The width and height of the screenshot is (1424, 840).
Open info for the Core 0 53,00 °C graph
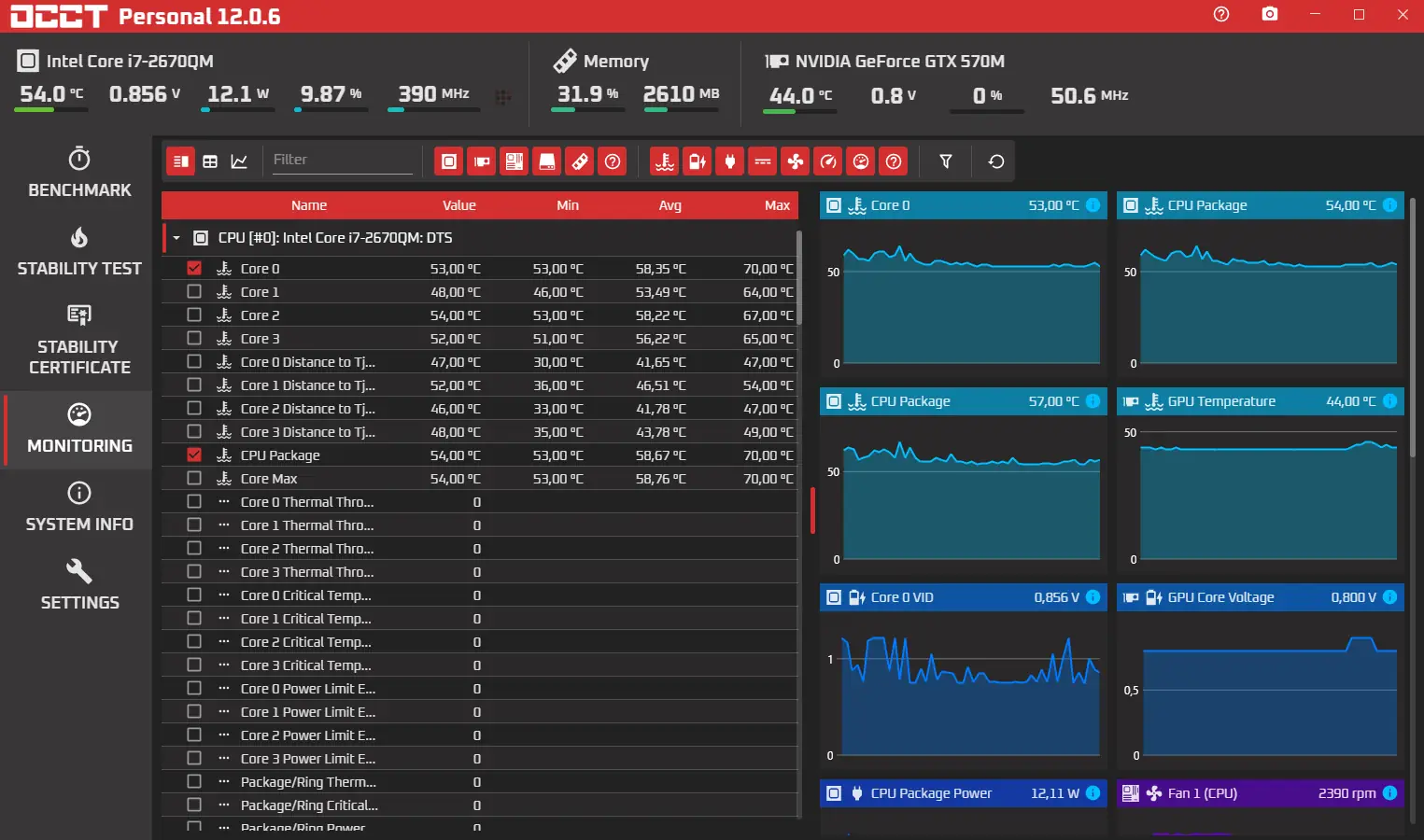[x=1093, y=205]
